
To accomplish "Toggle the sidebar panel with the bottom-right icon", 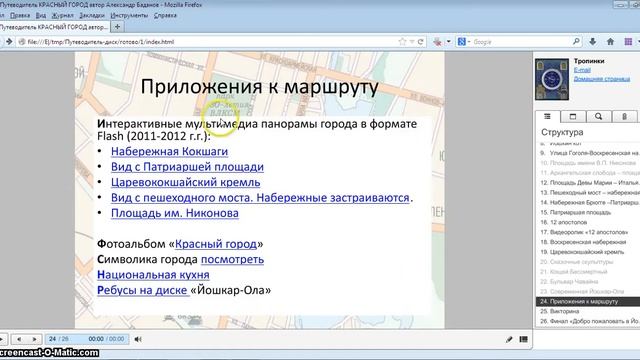I will [x=524, y=339].
